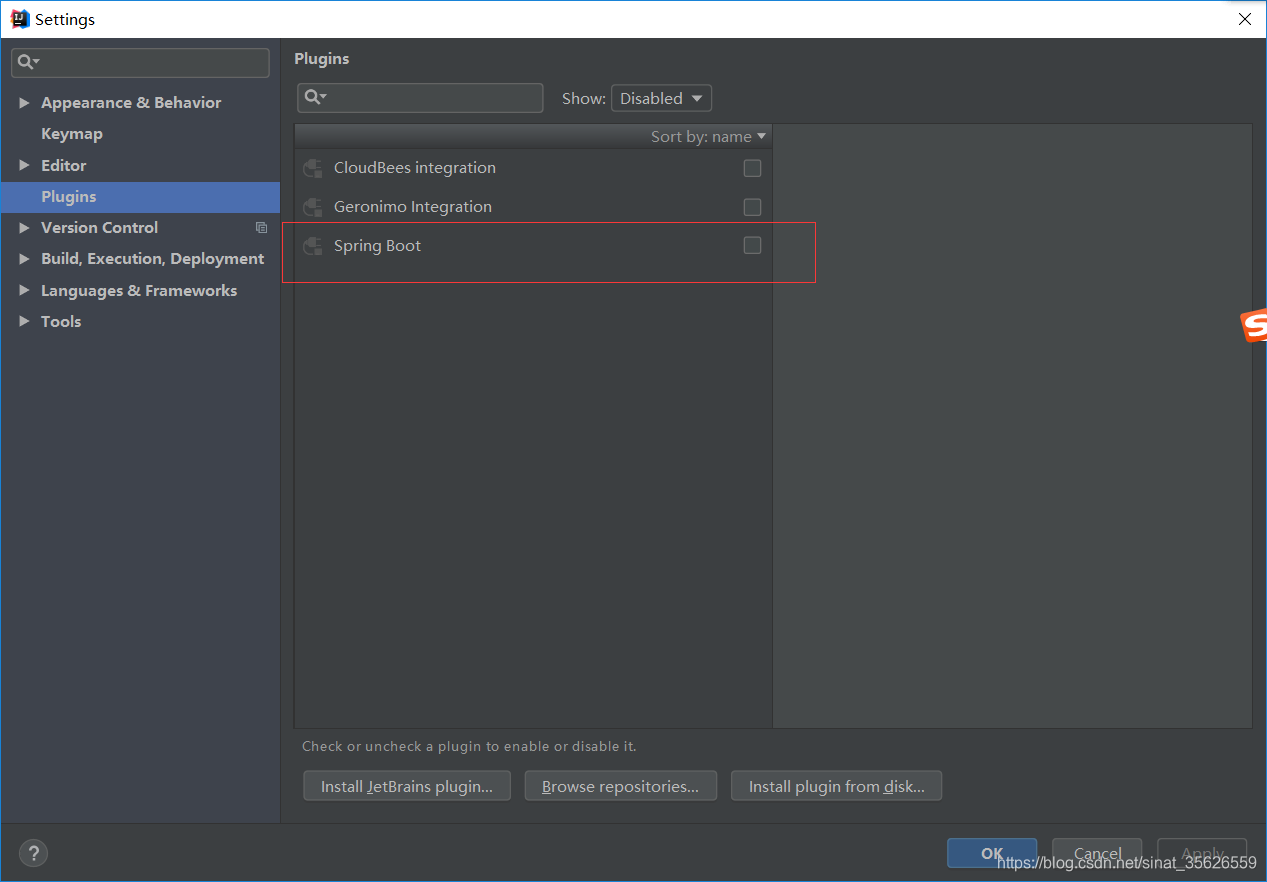
Task: Expand the Appearance & Behavior section
Action: click(x=24, y=103)
